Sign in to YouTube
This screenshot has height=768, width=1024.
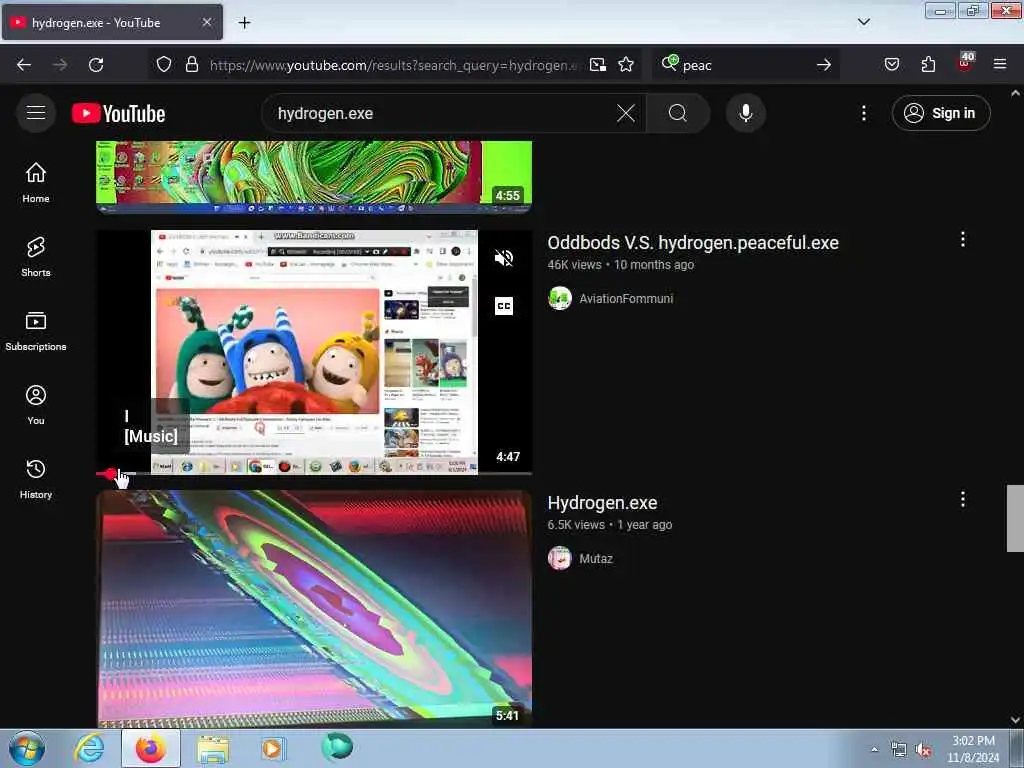click(941, 114)
